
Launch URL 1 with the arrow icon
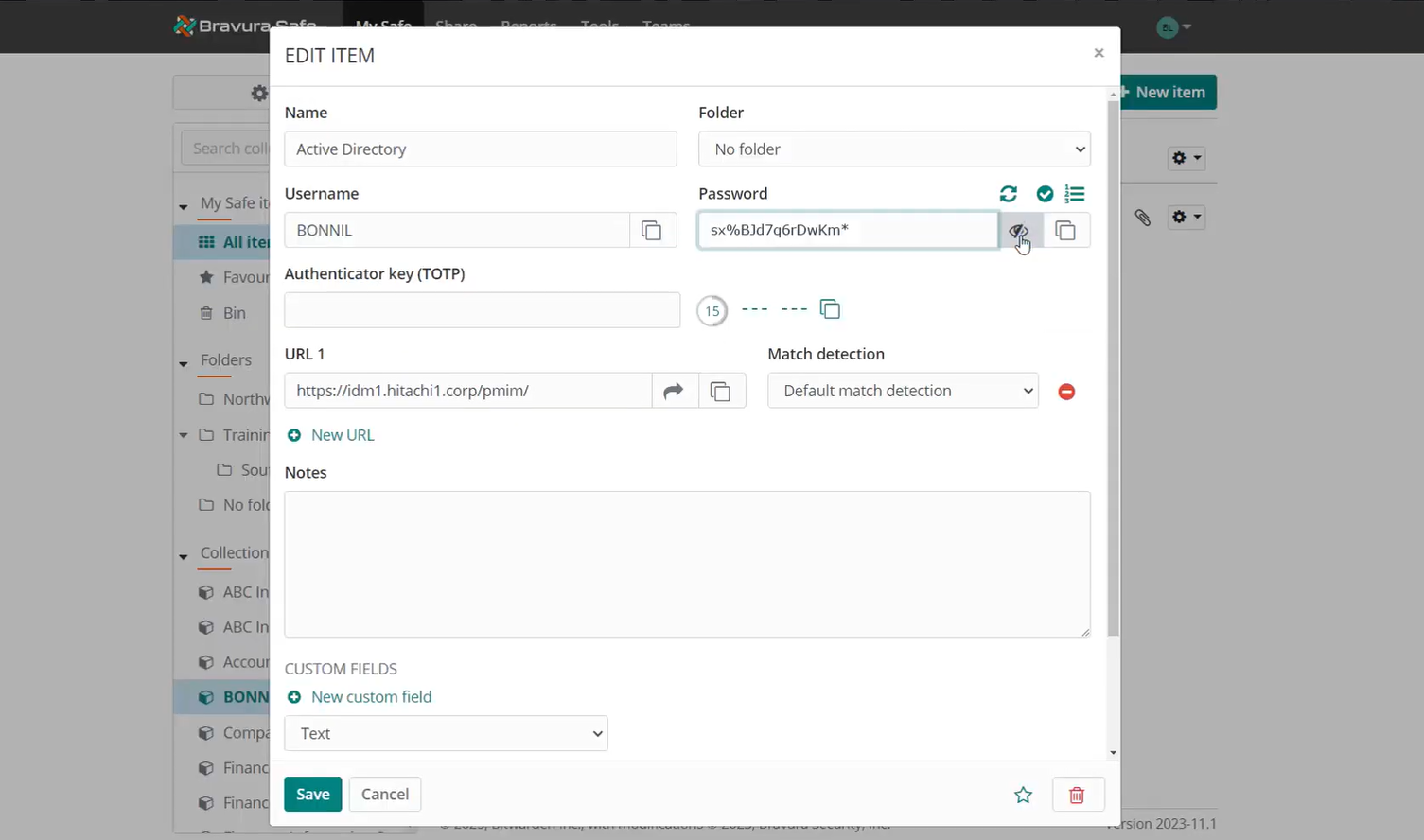pos(674,391)
